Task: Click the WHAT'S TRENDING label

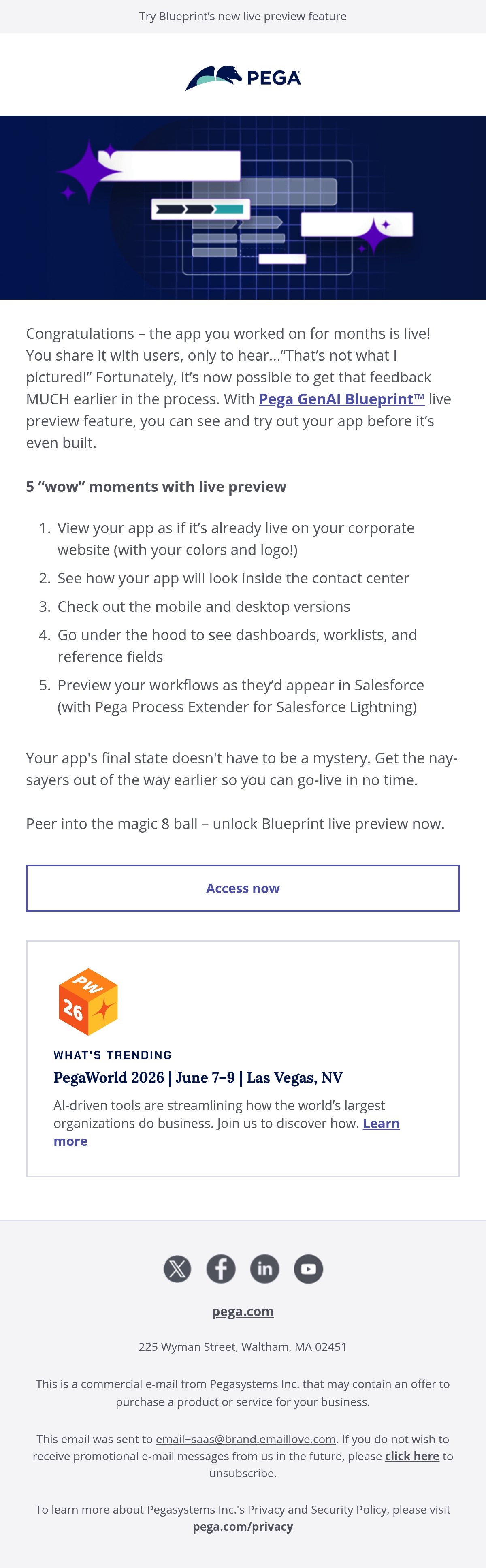Action: [x=113, y=1055]
